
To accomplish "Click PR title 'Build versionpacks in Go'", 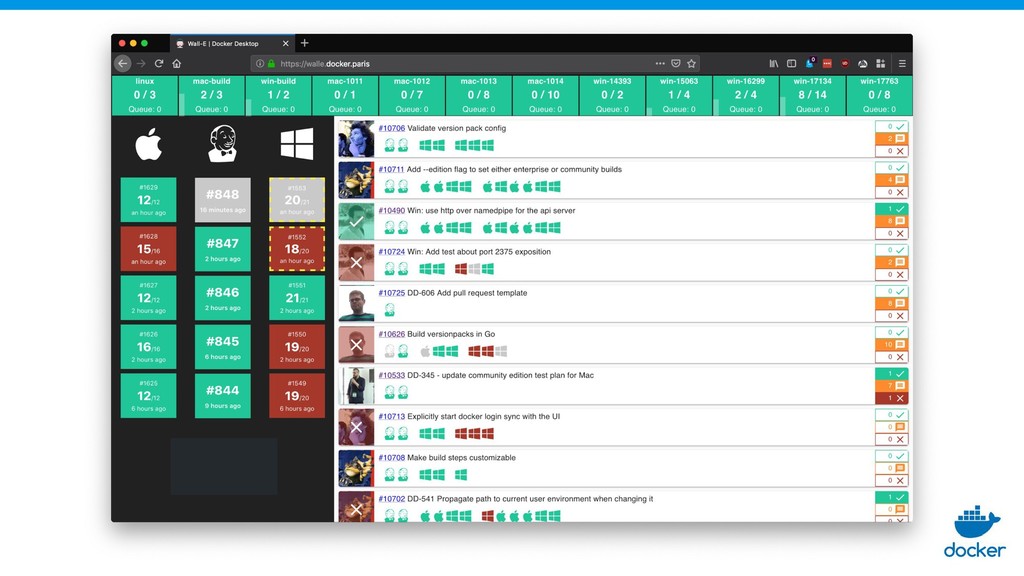I will click(451, 334).
